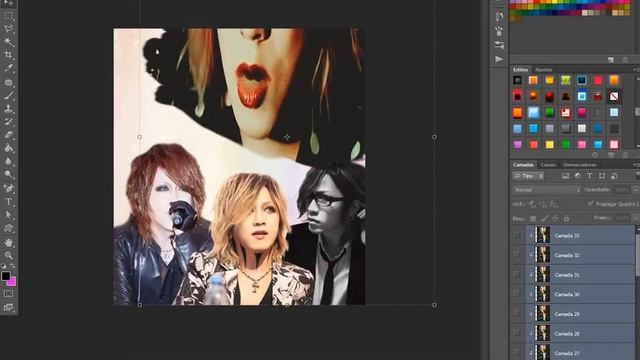Screen dimensions: 640x360
Task: Open the Opacidade slider arrow
Action: pos(636,190)
